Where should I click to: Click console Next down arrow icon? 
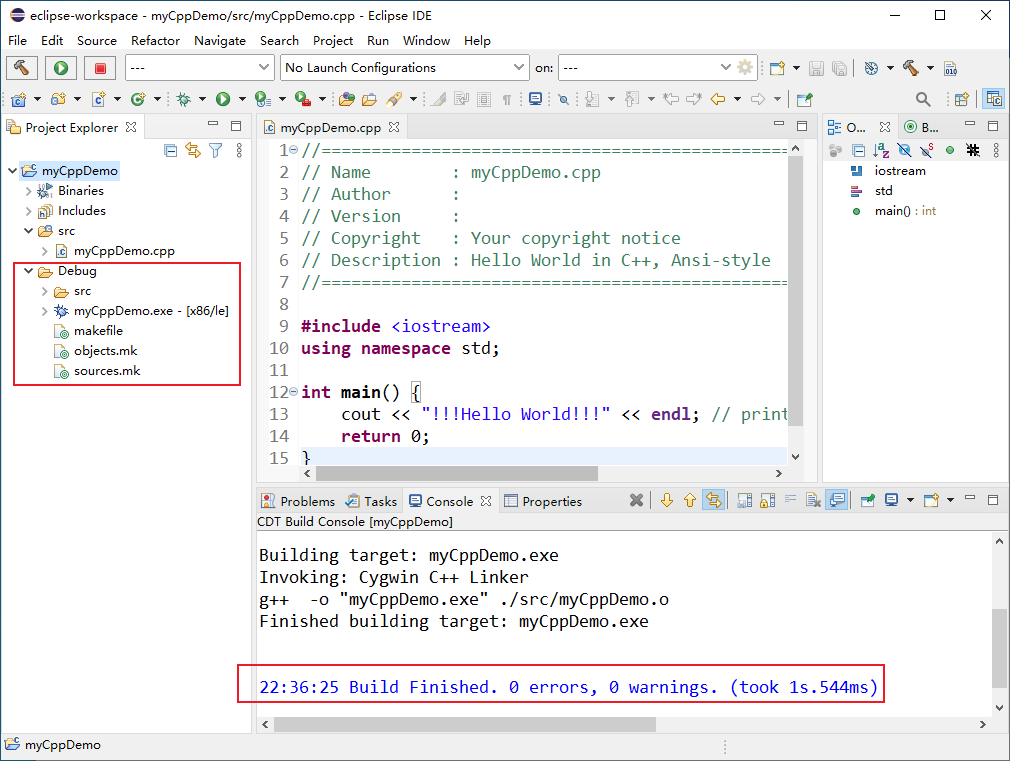coord(667,501)
